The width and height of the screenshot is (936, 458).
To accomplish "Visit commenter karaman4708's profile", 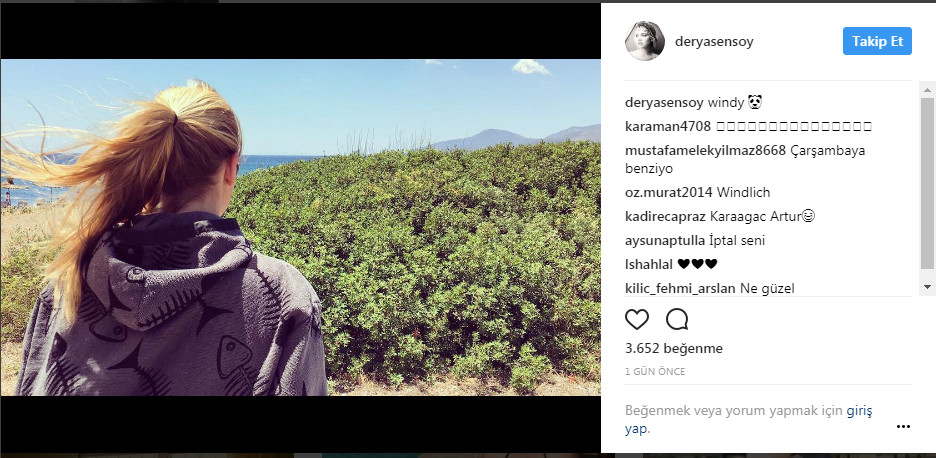I will pos(668,127).
